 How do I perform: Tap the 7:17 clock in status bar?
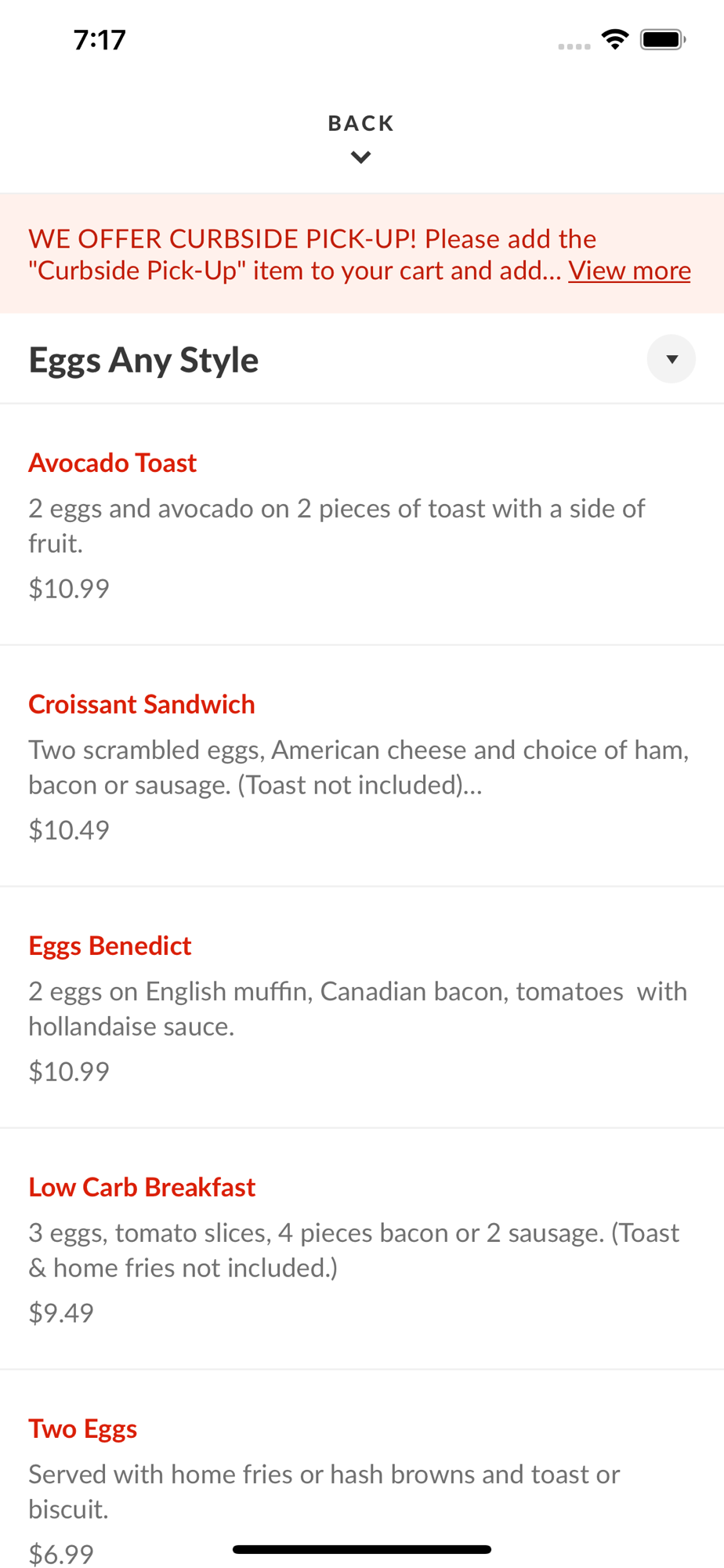tap(100, 40)
